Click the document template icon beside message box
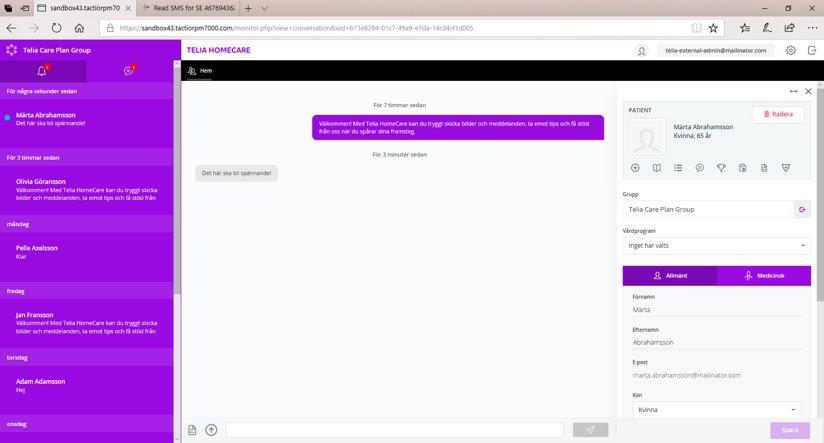Viewport: 824px width, 443px height. [x=192, y=430]
